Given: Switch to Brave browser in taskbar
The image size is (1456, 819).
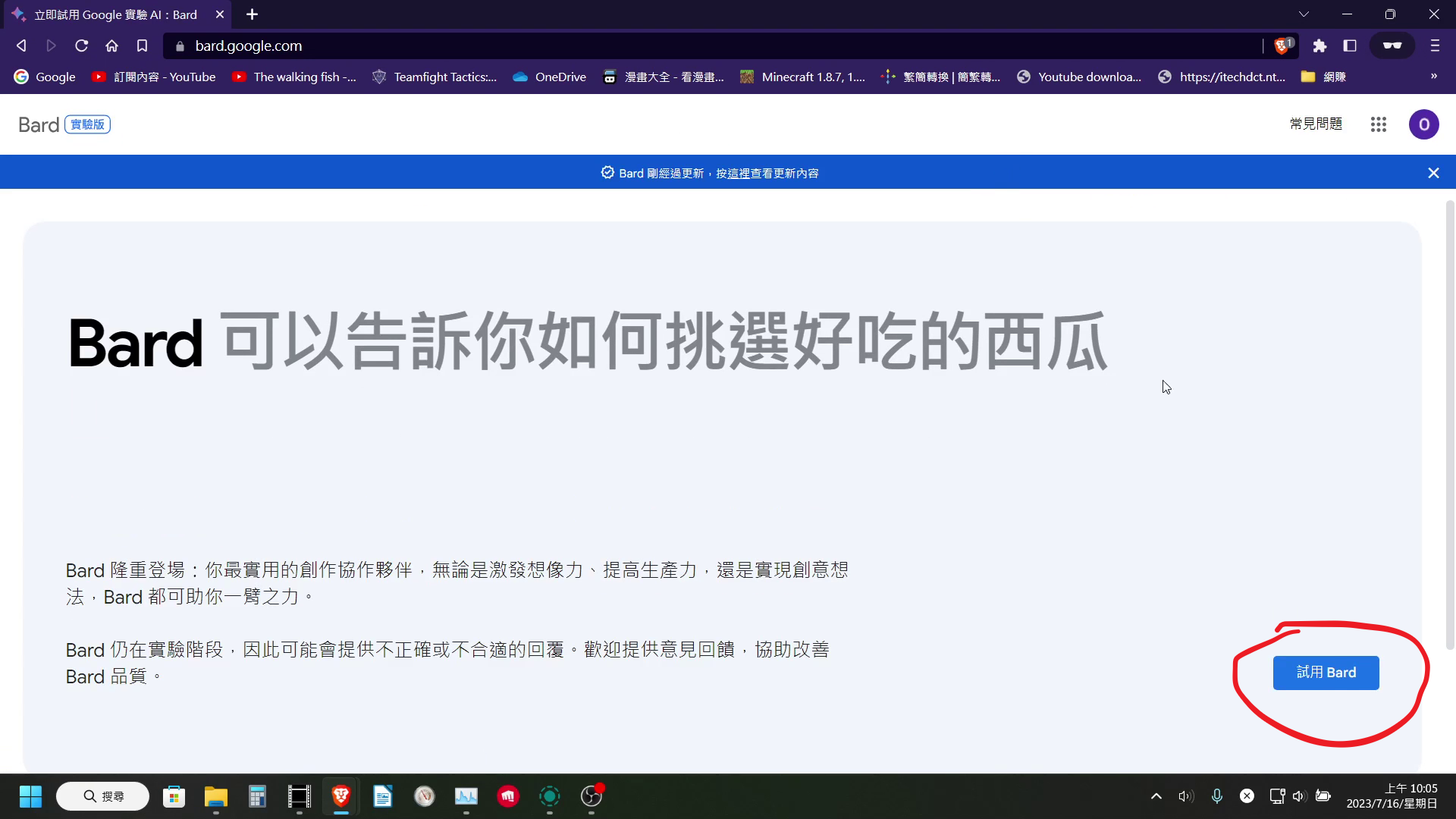Looking at the screenshot, I should 341,796.
